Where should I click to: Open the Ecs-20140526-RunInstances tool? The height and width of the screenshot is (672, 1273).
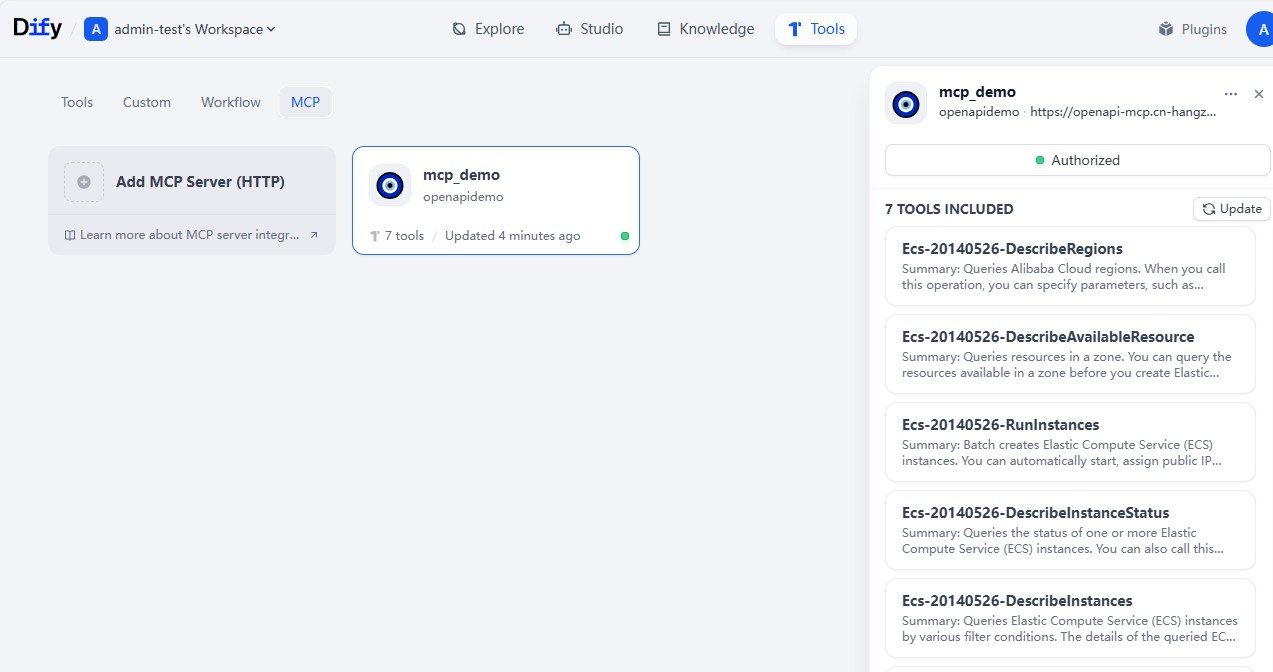[x=1070, y=442]
